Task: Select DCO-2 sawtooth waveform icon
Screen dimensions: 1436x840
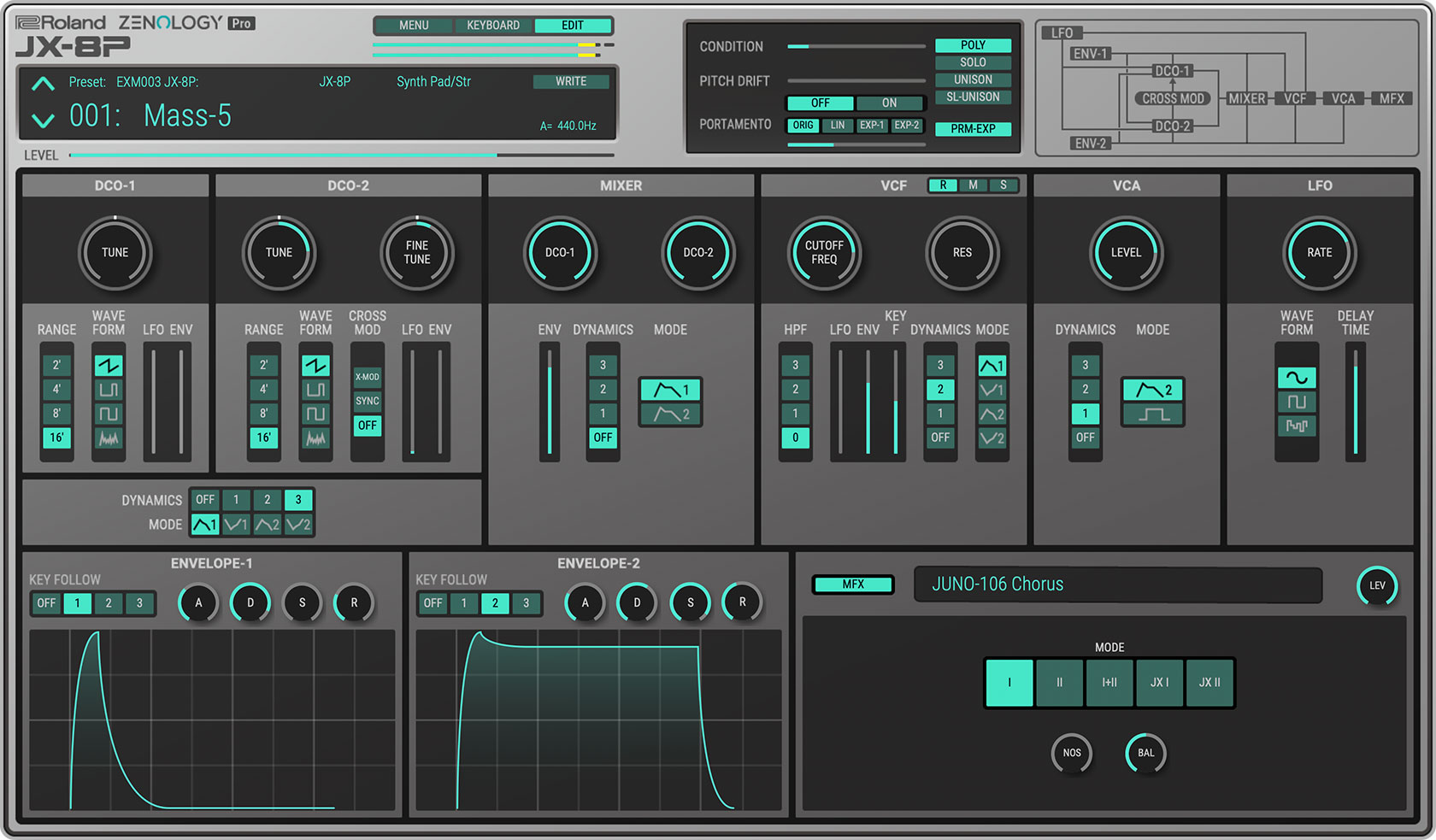Action: pyautogui.click(x=315, y=366)
